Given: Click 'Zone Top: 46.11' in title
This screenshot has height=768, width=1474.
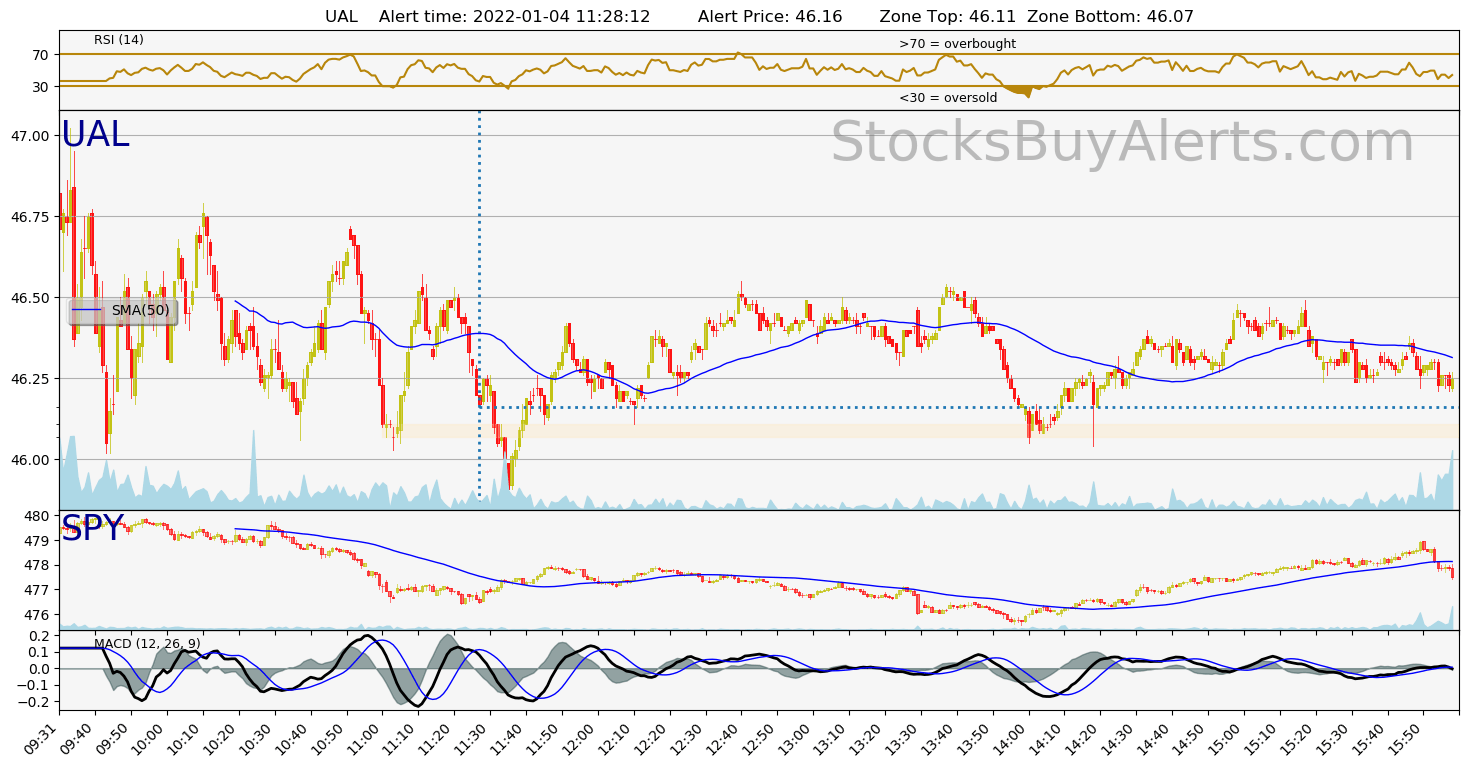Looking at the screenshot, I should click(948, 17).
